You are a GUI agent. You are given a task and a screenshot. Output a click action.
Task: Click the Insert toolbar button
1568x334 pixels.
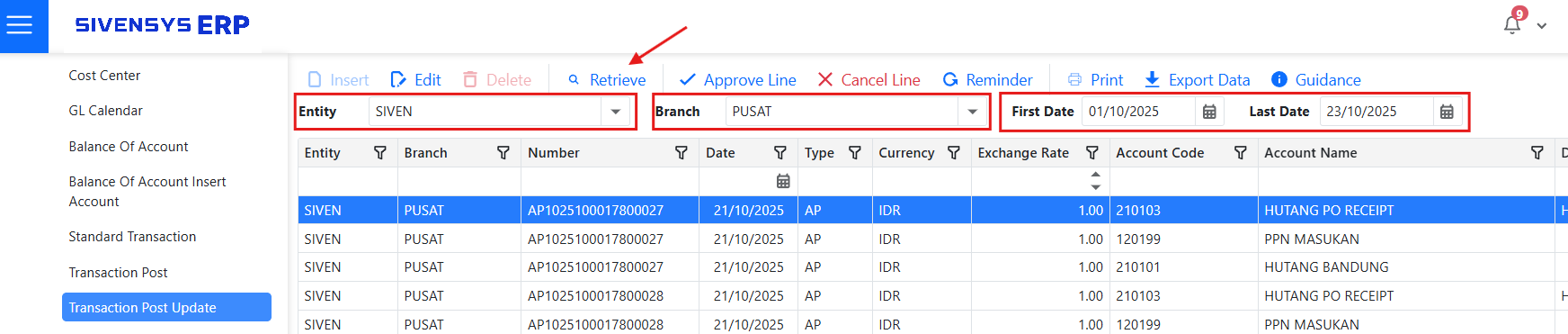(338, 80)
